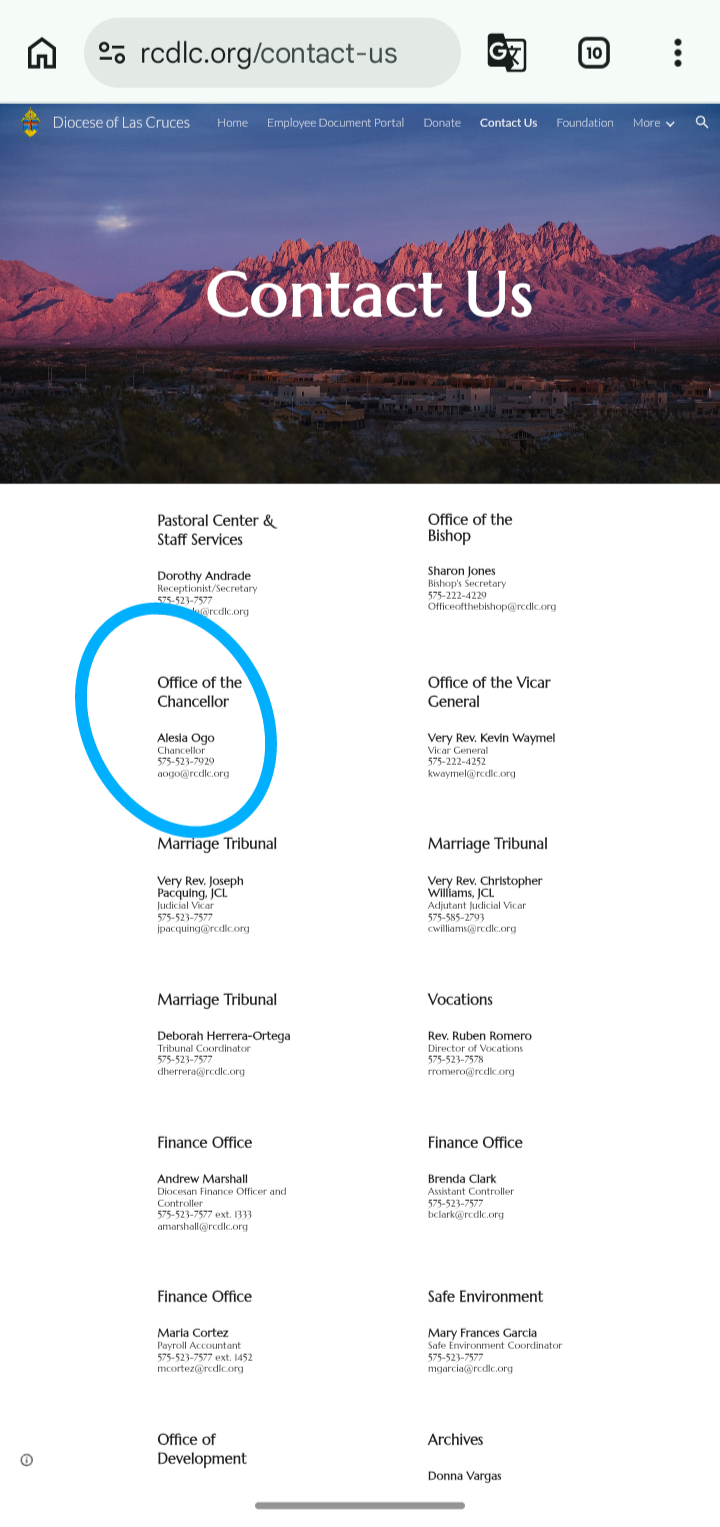This screenshot has width=720, height=1527.
Task: Open the site search magnifier icon
Action: pyautogui.click(x=702, y=123)
